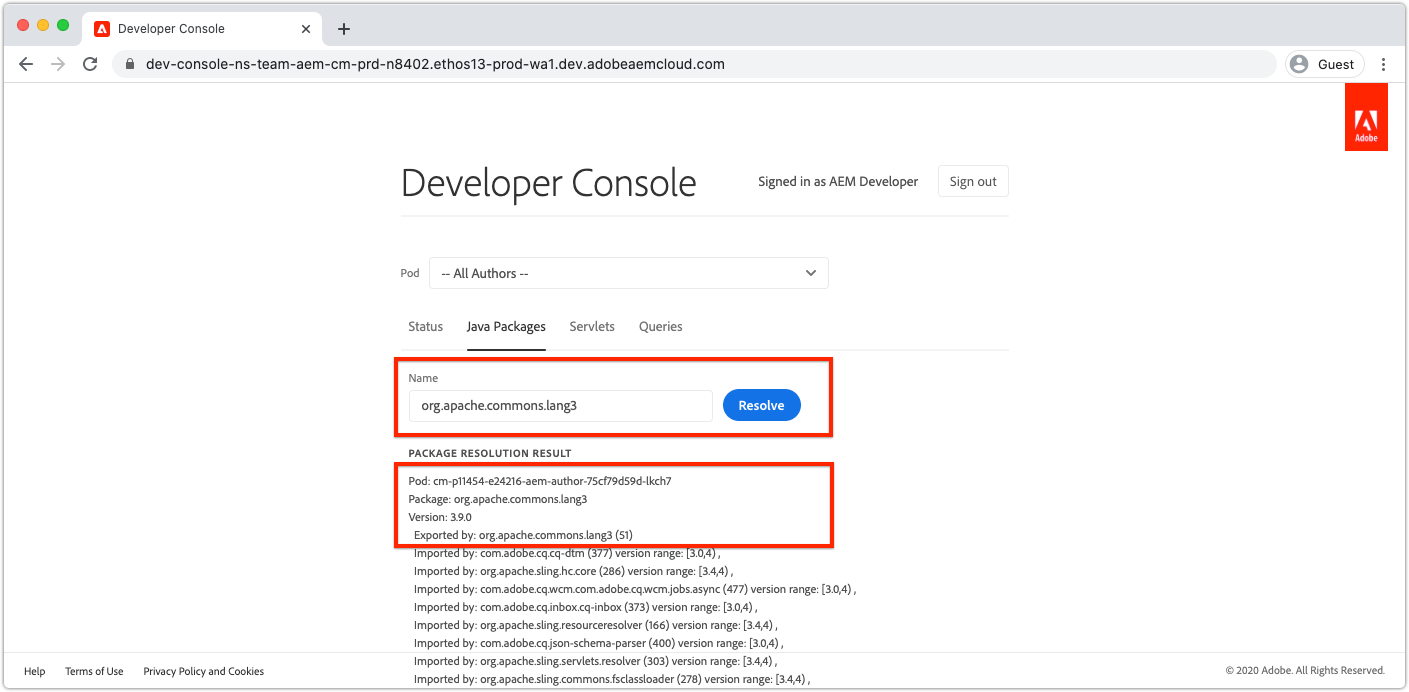1409x692 pixels.
Task: Go to the Queries tab
Action: point(660,327)
